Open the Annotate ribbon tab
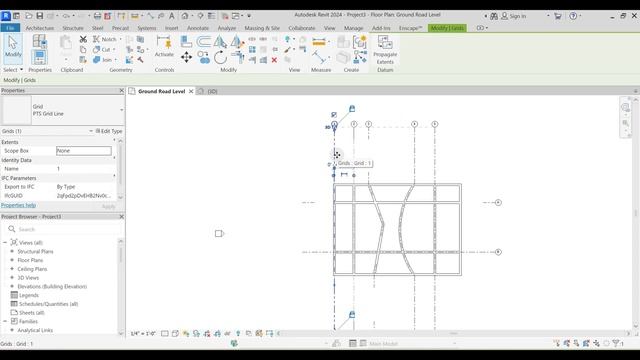This screenshot has width=640, height=360. point(198,28)
